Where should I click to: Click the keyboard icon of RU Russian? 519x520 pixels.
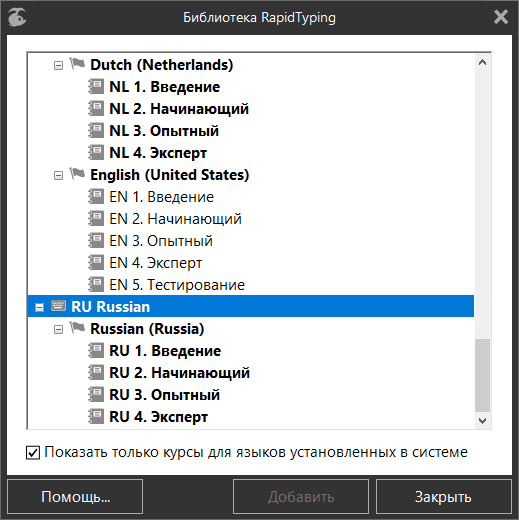click(x=58, y=306)
